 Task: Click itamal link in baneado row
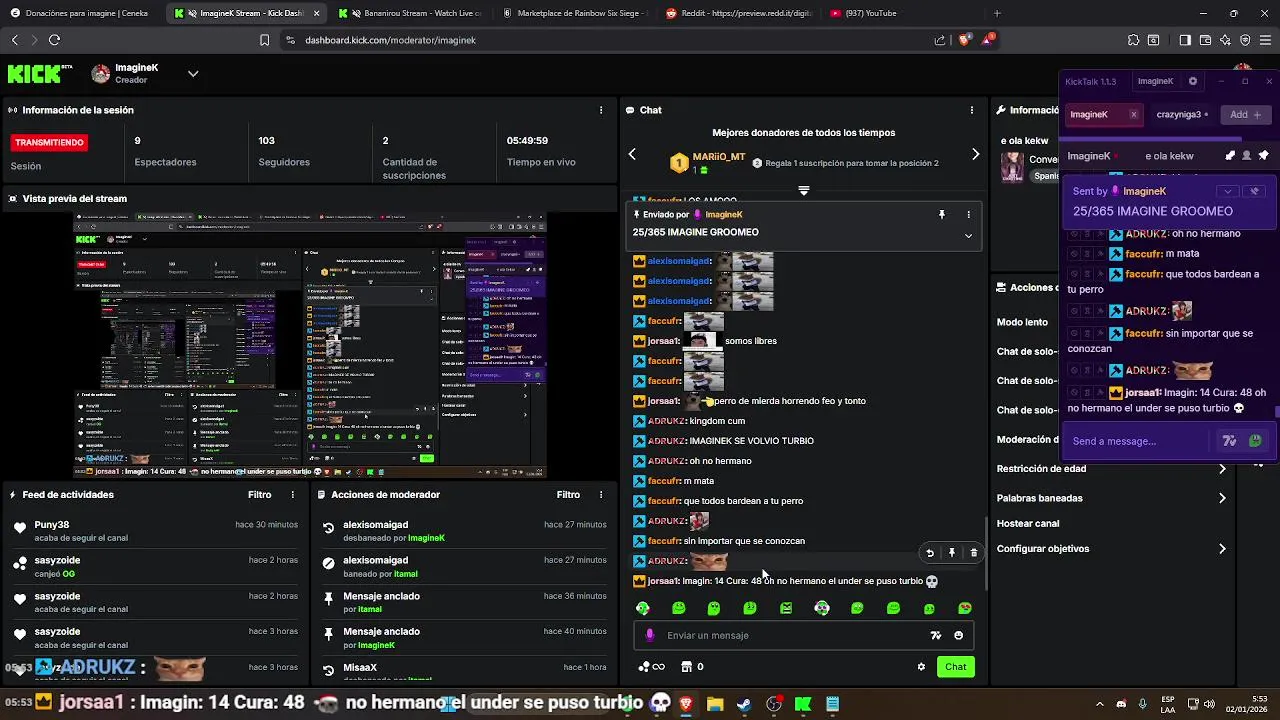(405, 574)
